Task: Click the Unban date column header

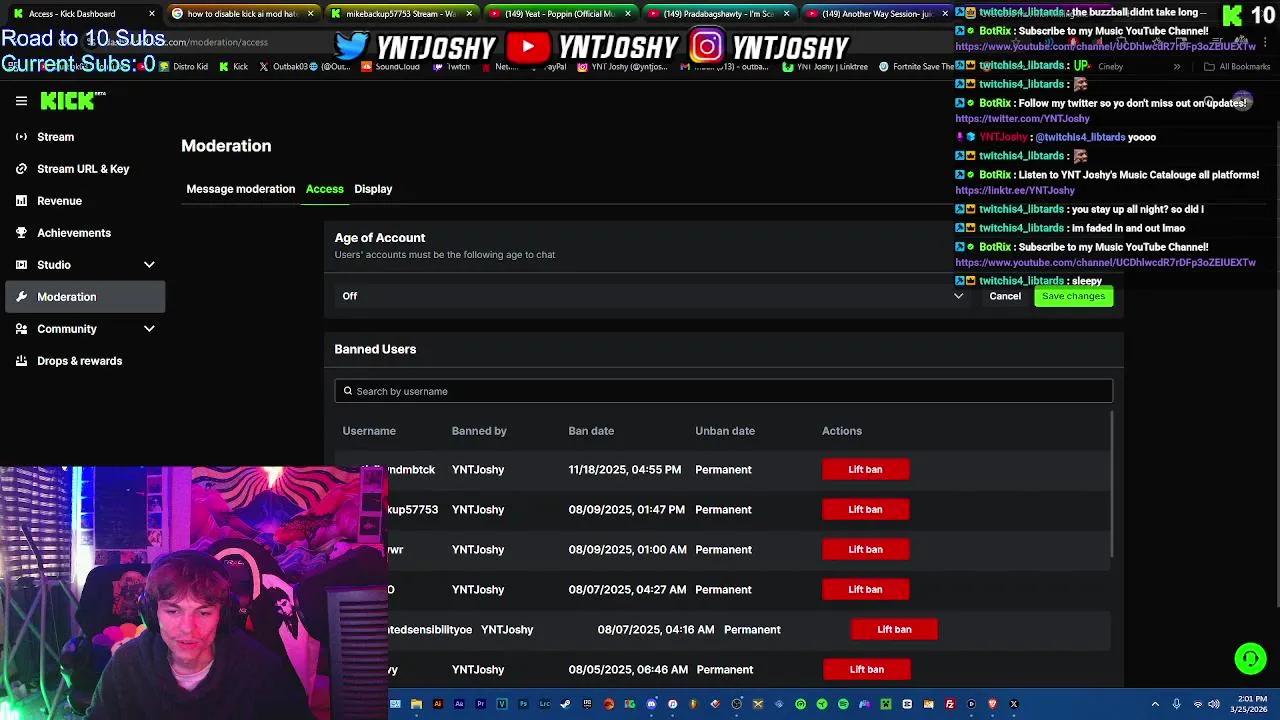Action: pyautogui.click(x=725, y=431)
